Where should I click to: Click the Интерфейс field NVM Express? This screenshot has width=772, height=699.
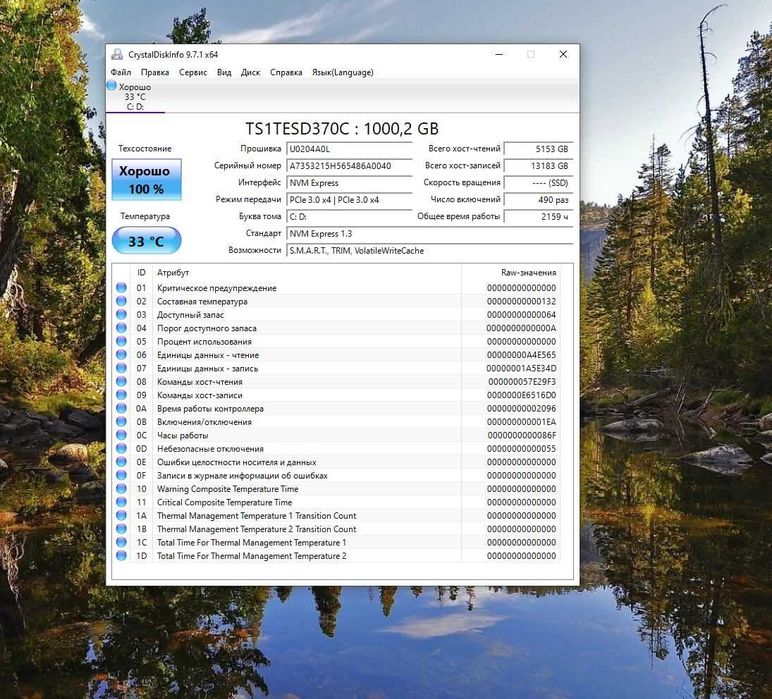349,183
